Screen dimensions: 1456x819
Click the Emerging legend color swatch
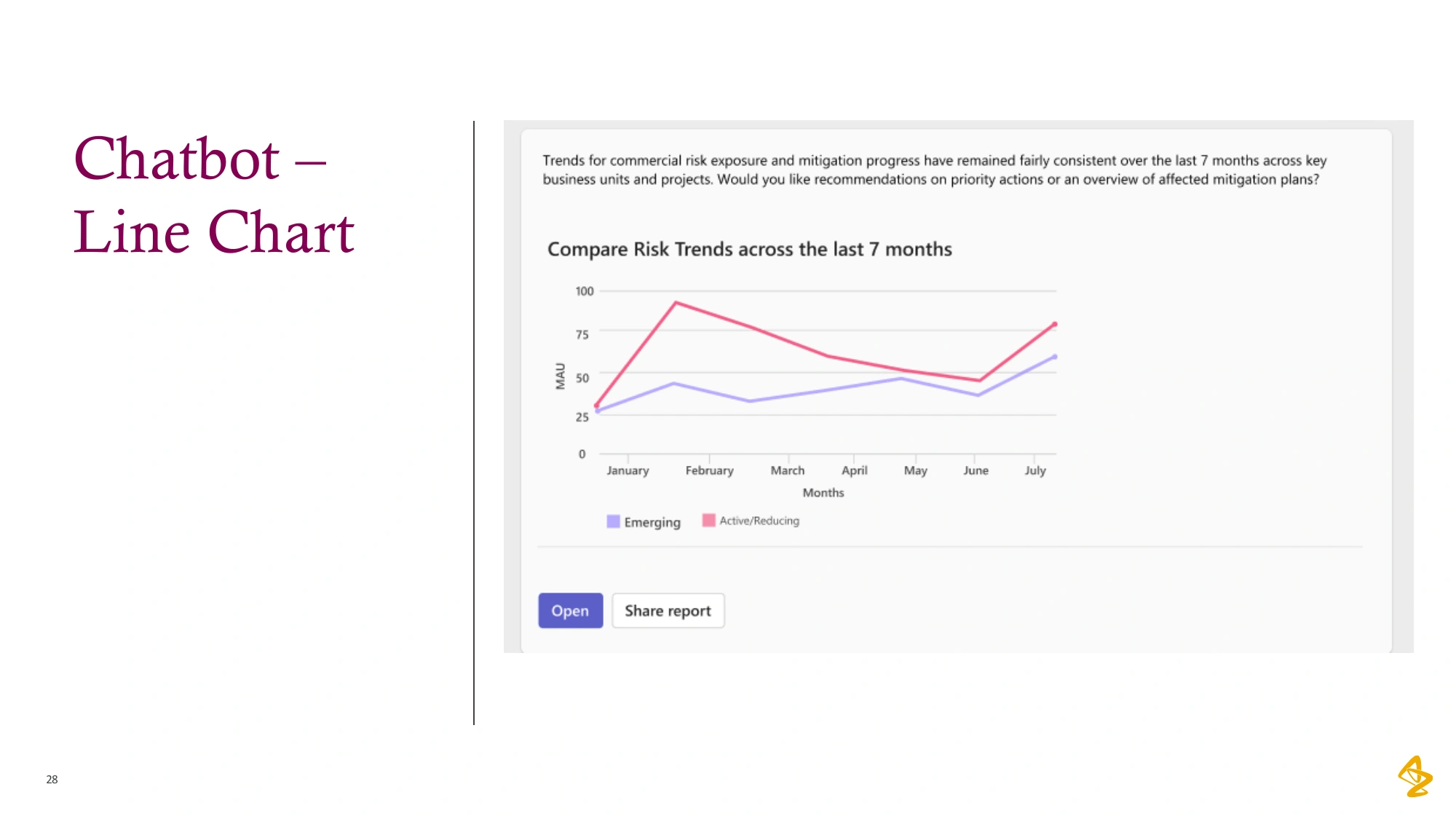tap(613, 521)
